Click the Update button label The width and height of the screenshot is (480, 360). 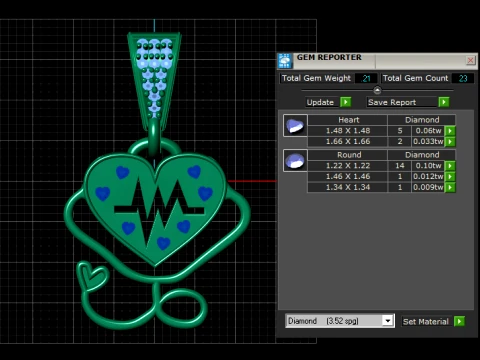320,102
